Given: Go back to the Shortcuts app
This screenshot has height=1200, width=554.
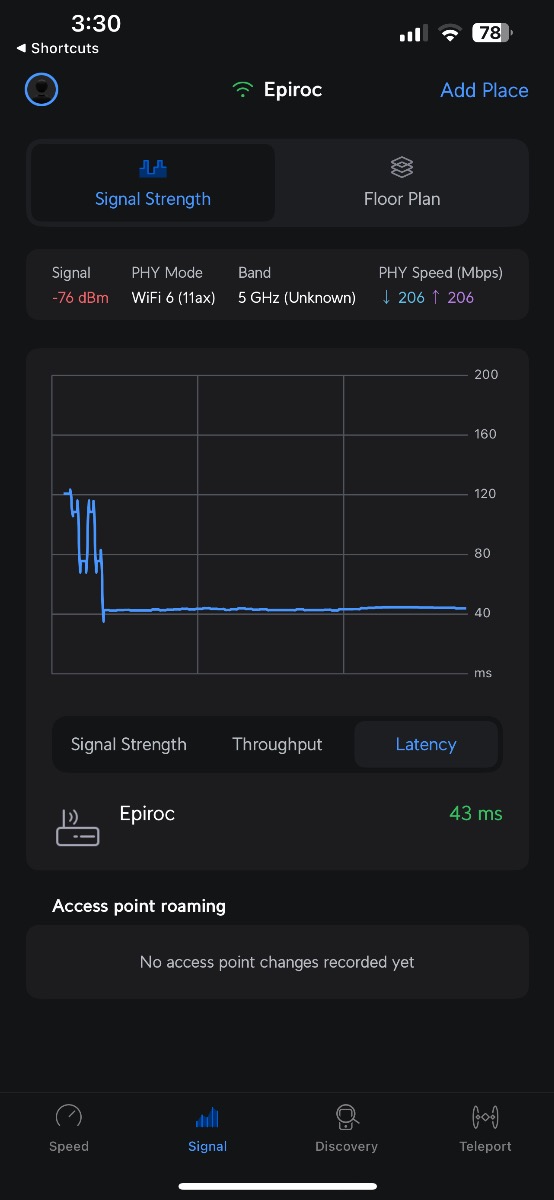Looking at the screenshot, I should click(57, 48).
